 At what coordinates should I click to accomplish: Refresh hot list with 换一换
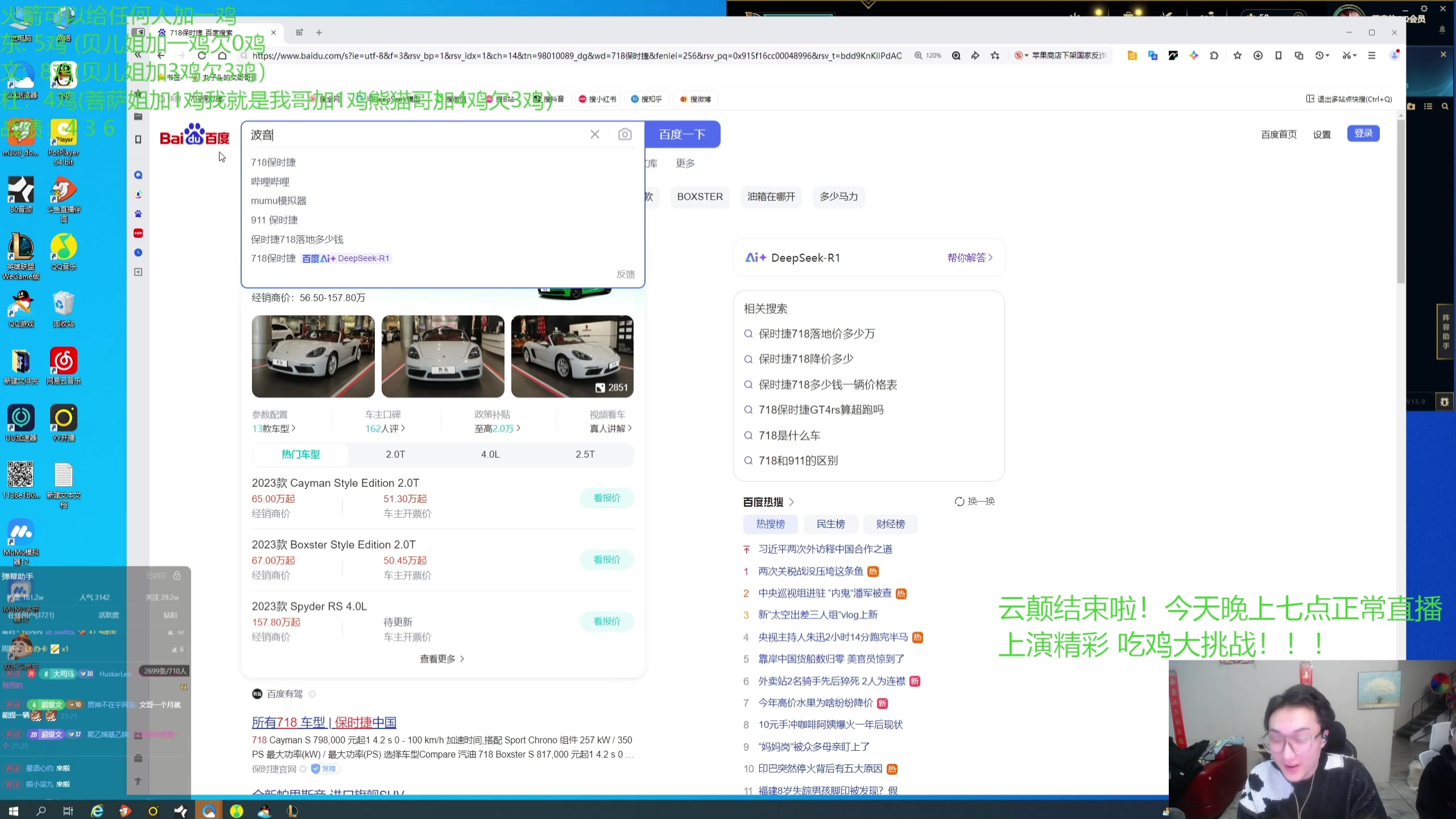(975, 501)
